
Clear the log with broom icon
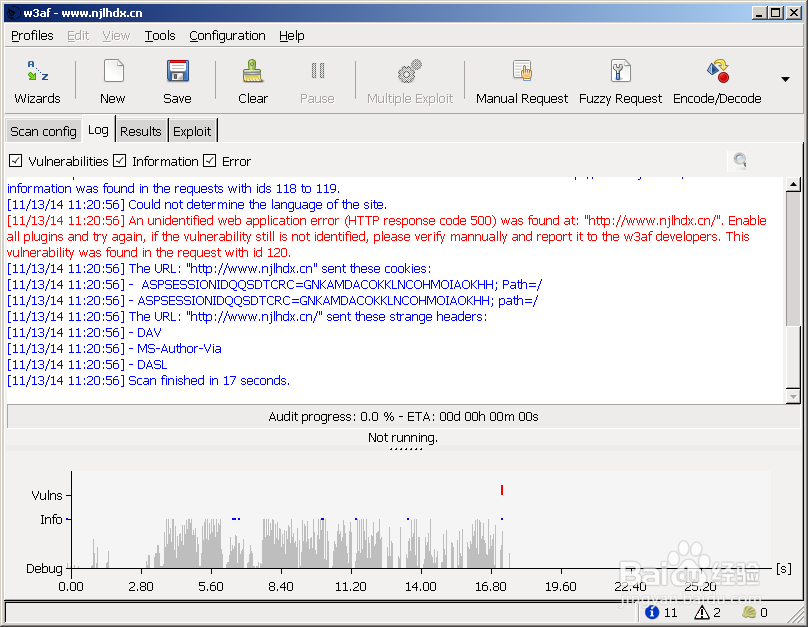(x=253, y=71)
